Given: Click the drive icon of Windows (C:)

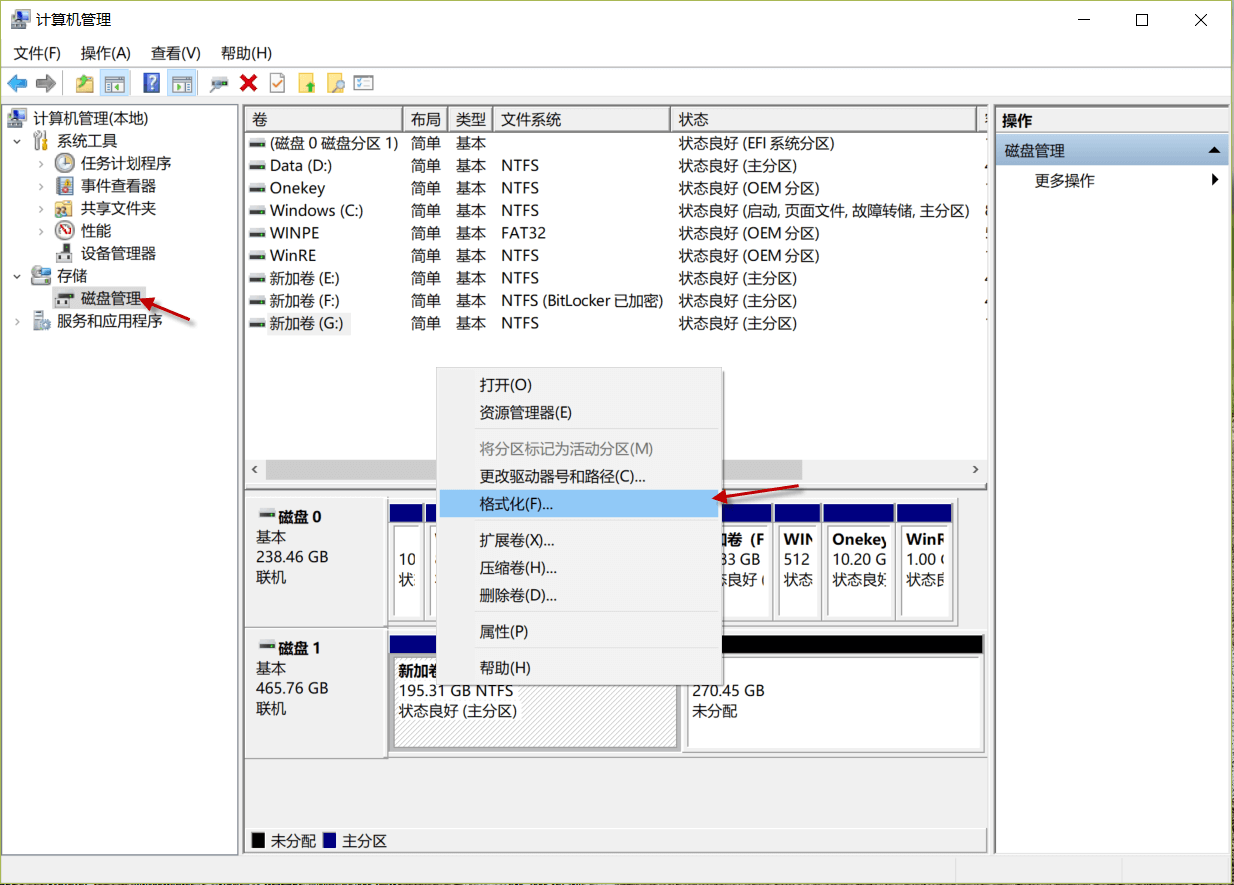Looking at the screenshot, I should click(x=258, y=211).
